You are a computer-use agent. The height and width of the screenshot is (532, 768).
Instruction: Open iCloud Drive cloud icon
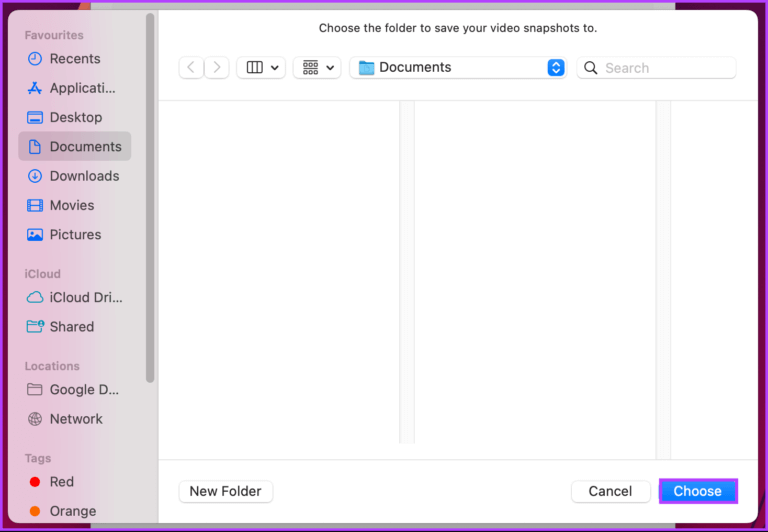(x=35, y=297)
